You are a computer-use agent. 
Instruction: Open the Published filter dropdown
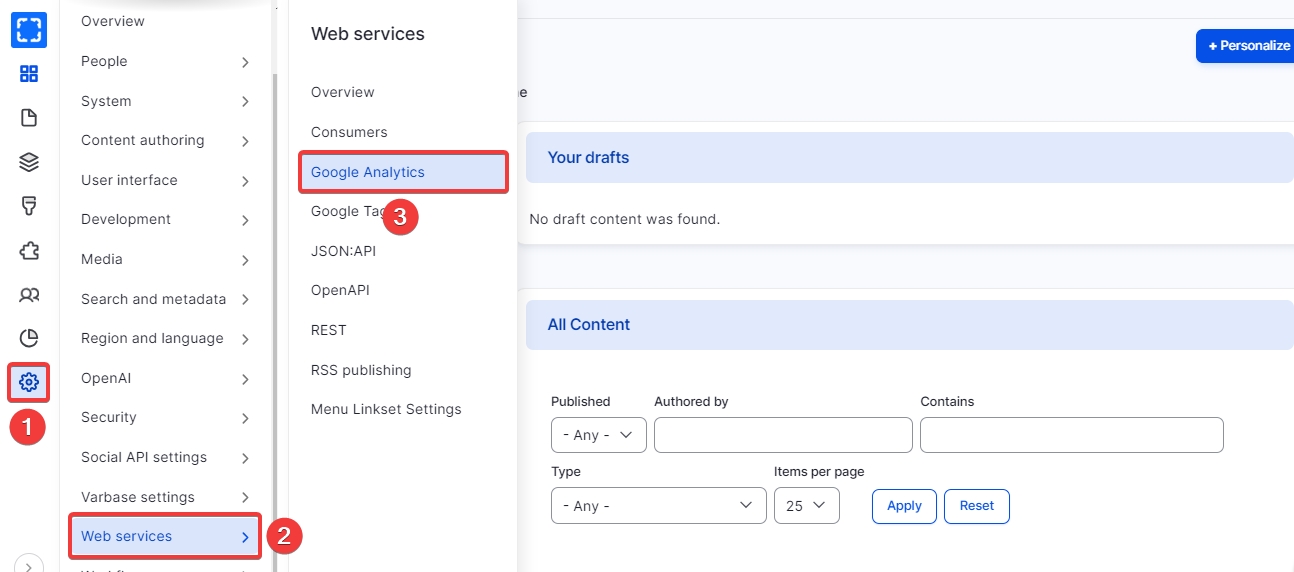pyautogui.click(x=598, y=435)
